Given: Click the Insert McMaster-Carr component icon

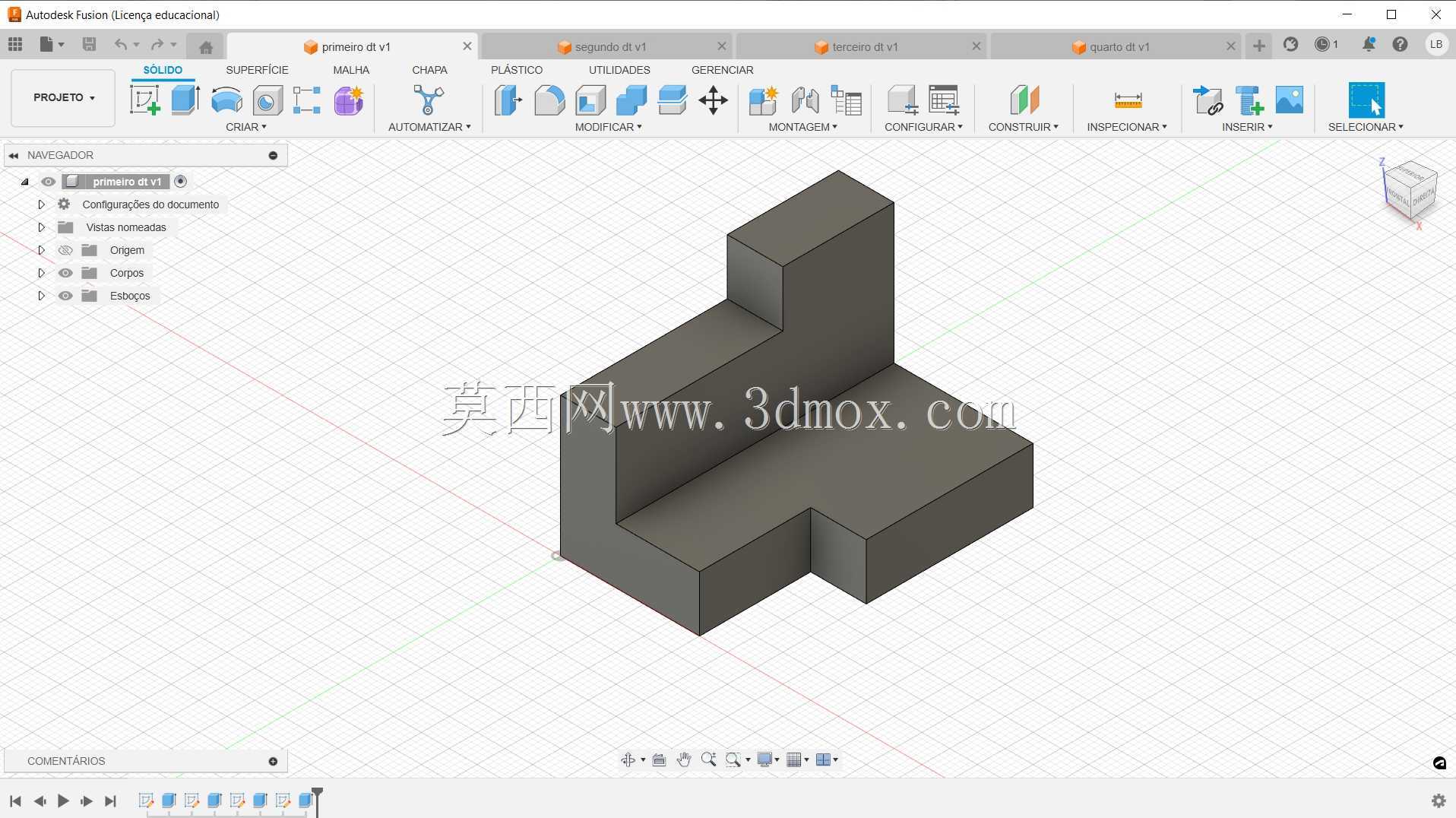Looking at the screenshot, I should pyautogui.click(x=1249, y=100).
